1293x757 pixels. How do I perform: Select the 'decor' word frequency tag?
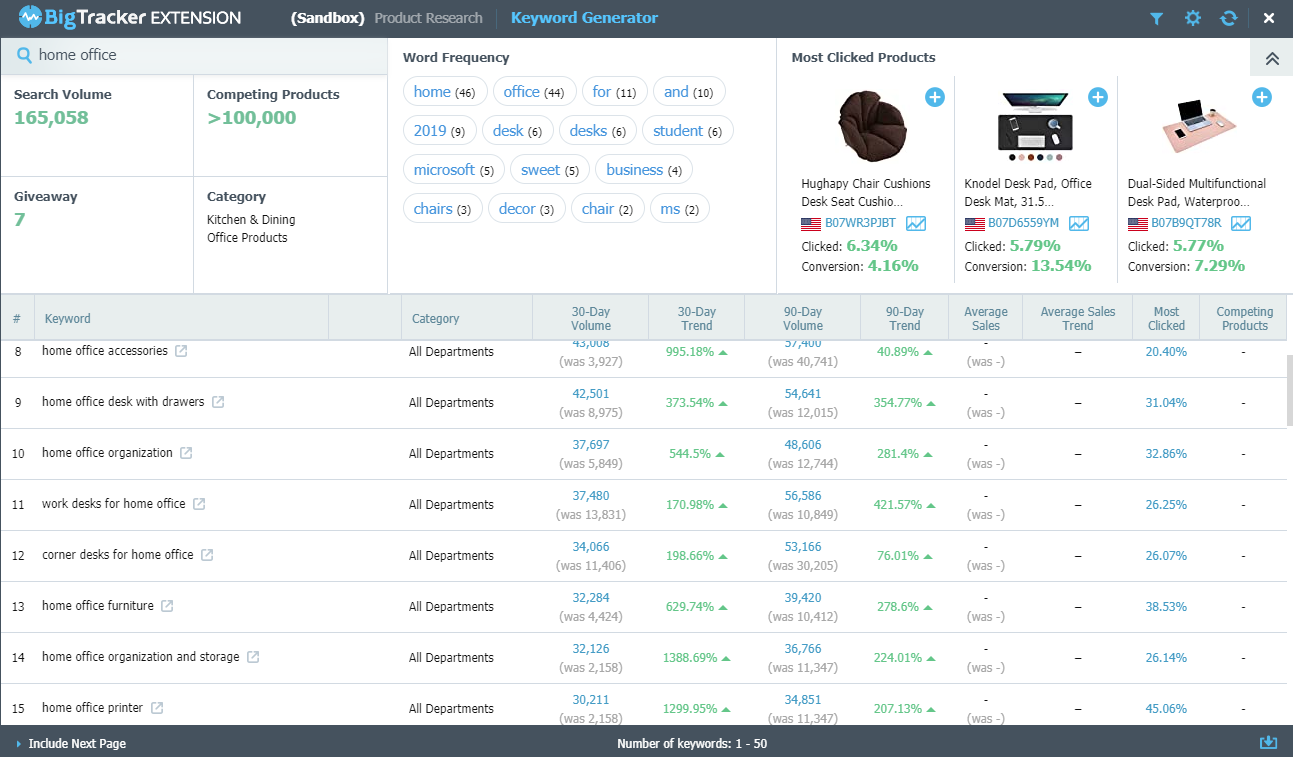click(527, 209)
